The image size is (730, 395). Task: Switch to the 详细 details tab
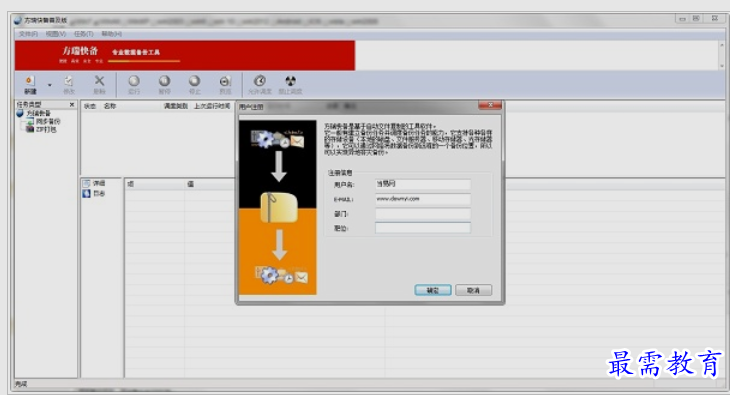pyautogui.click(x=94, y=183)
